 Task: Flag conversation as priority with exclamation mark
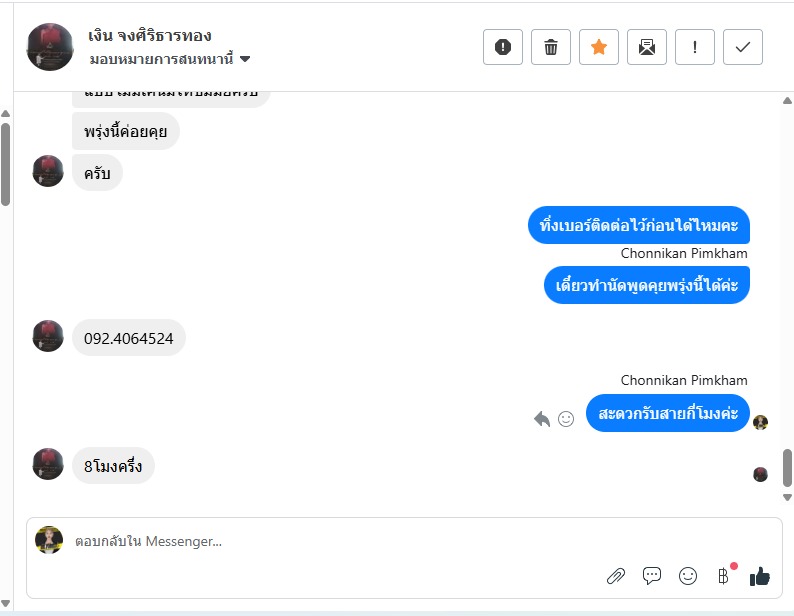click(x=694, y=47)
